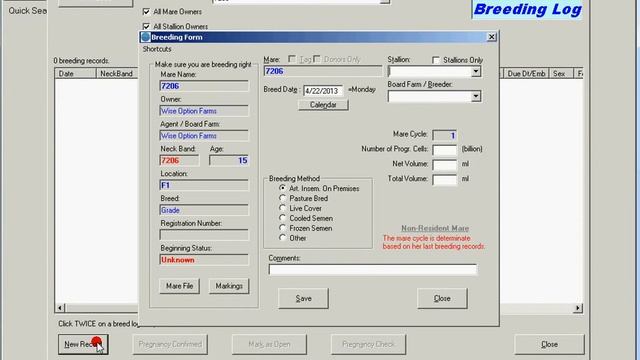Select Art. Insem. On Premises method

(x=282, y=188)
